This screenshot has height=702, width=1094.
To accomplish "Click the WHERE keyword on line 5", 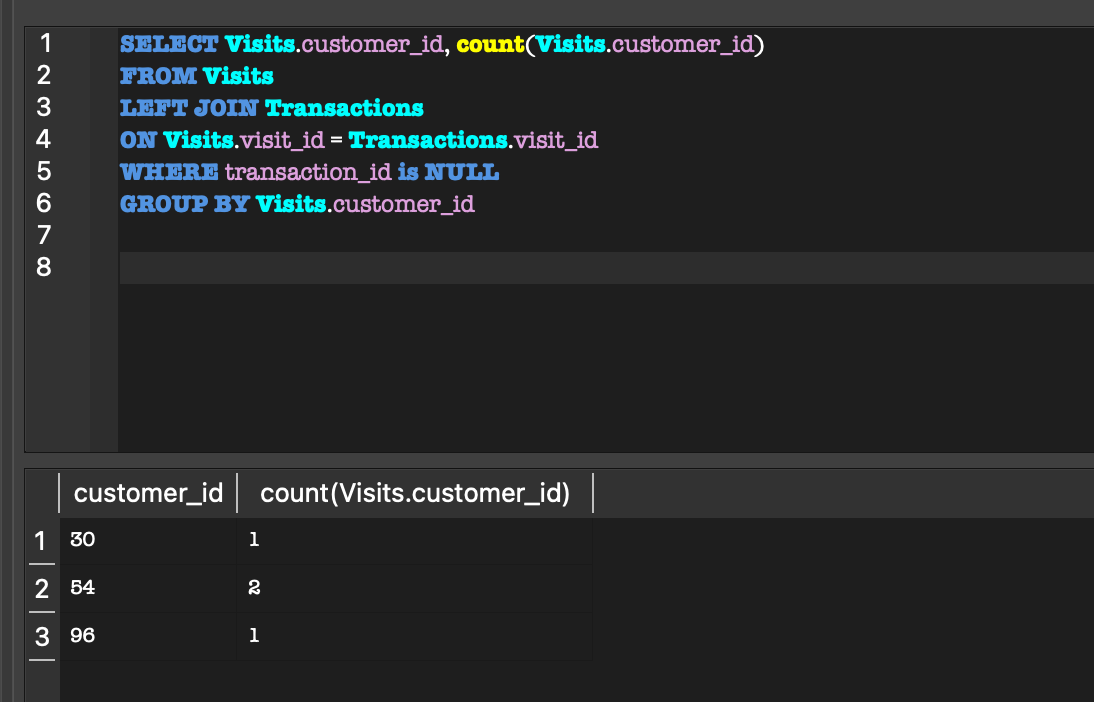I will click(169, 172).
